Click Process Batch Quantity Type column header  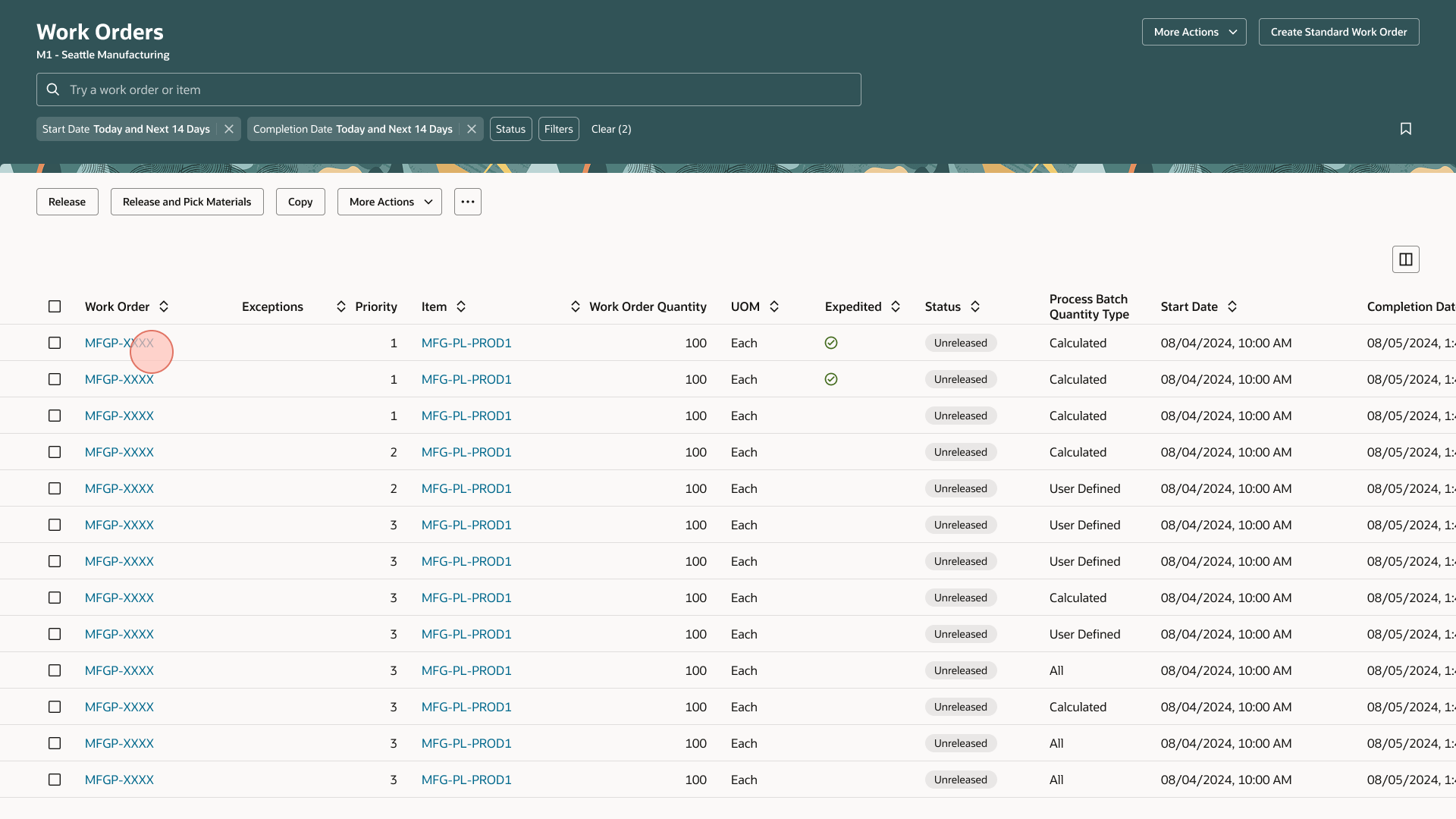pos(1089,306)
